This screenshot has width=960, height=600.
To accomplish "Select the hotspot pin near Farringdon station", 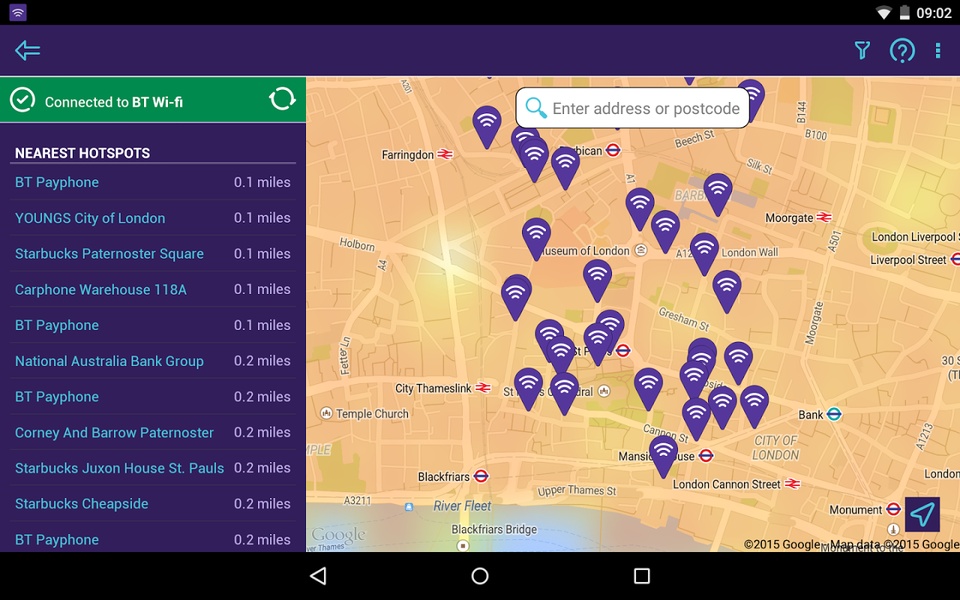I will [x=487, y=127].
